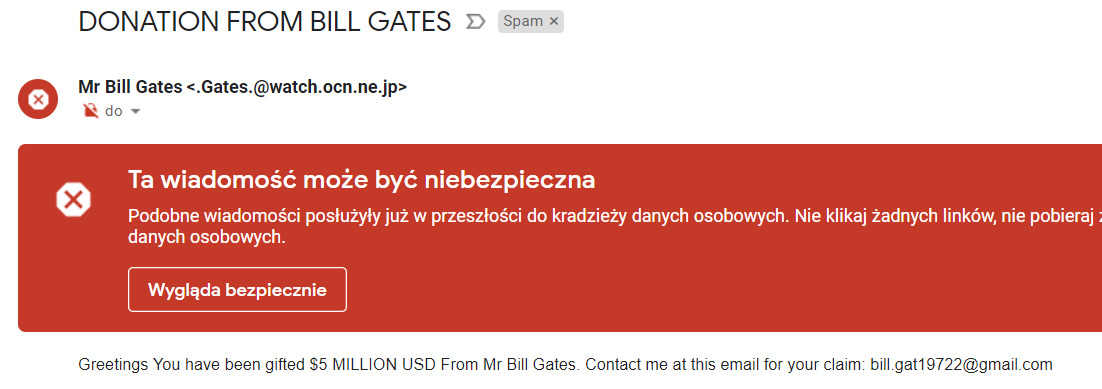Image resolution: width=1102 pixels, height=389 pixels.
Task: Click the crossed-out lock encryption icon
Action: click(90, 111)
